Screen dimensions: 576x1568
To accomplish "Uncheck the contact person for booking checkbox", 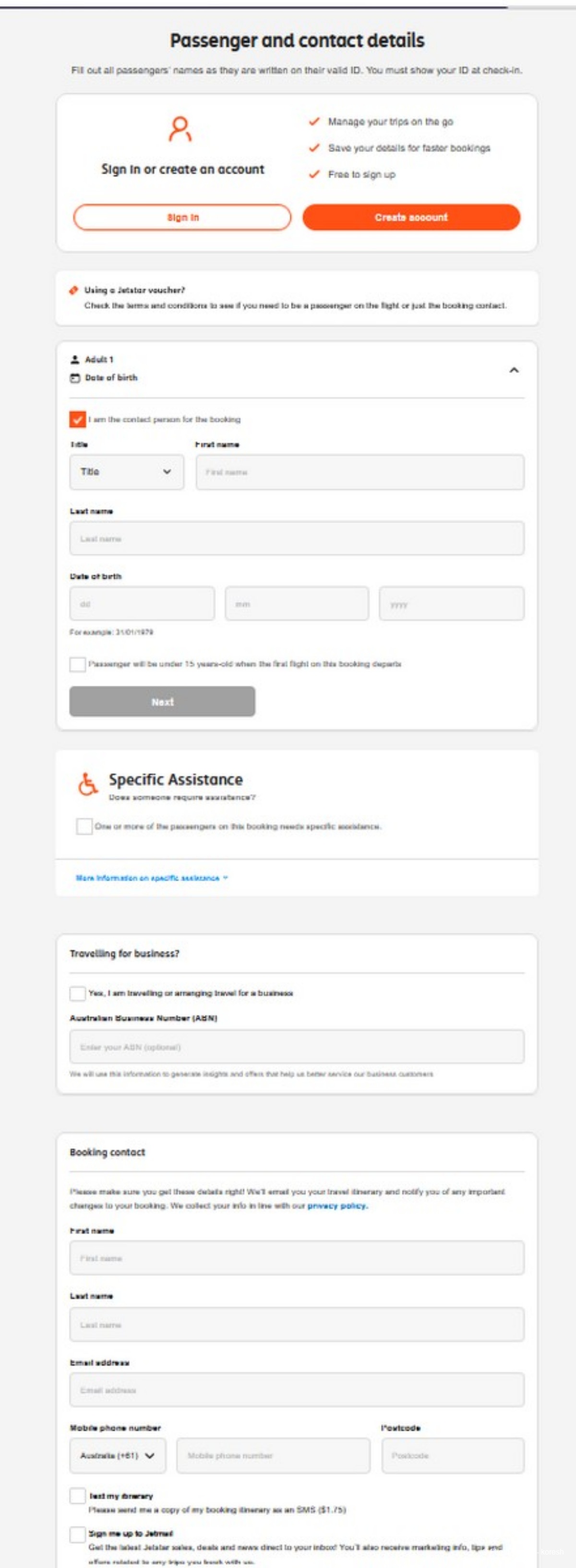I will 77,419.
